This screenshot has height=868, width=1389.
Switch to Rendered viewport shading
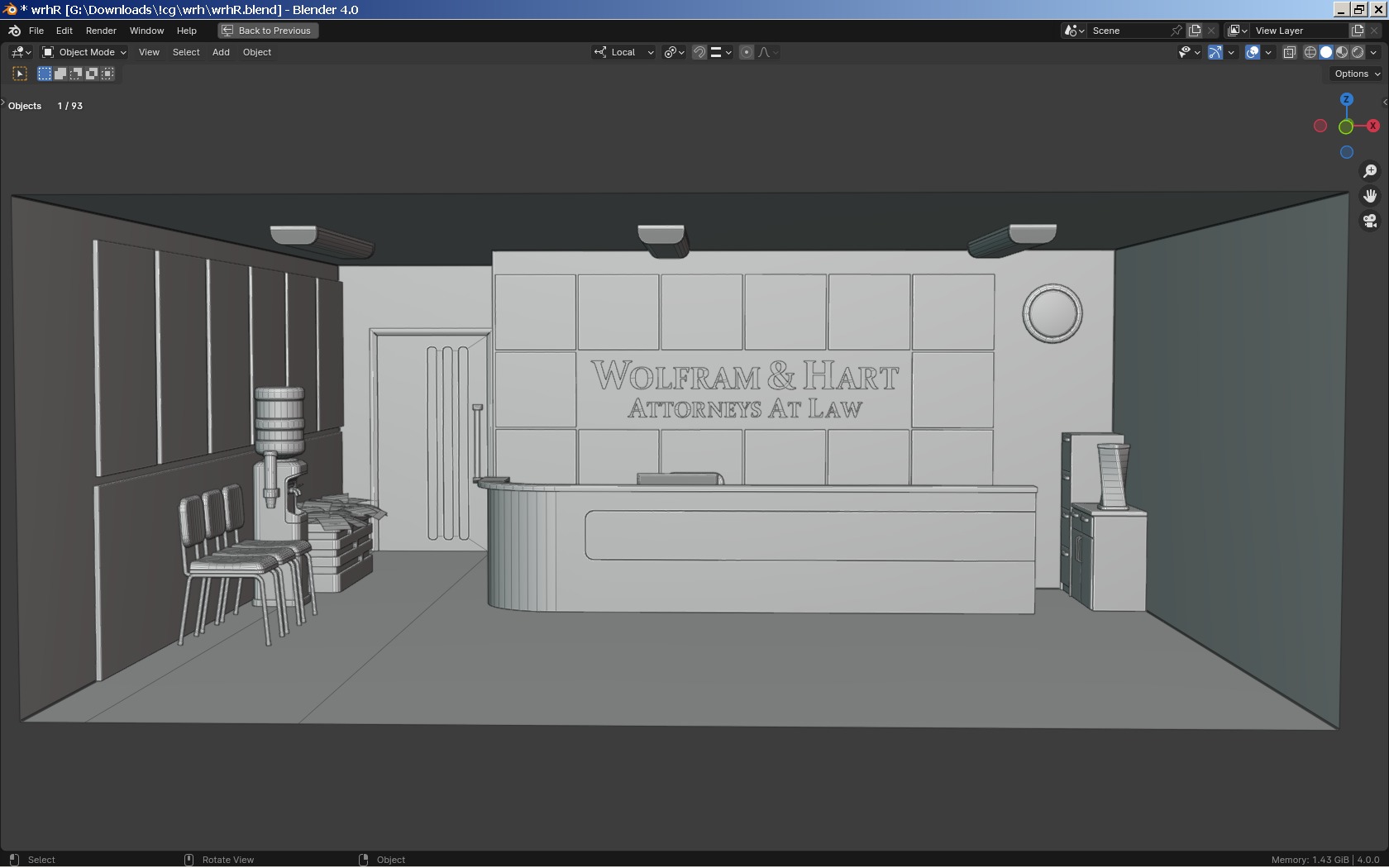tap(1358, 52)
